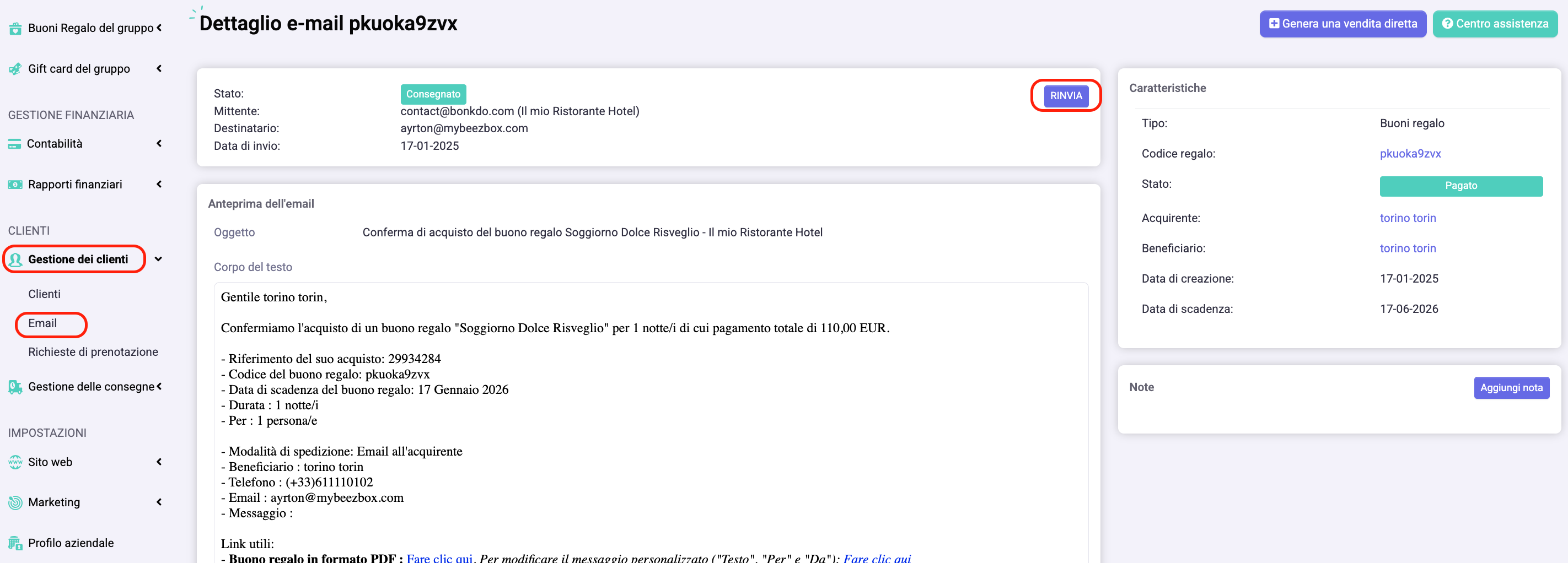
Task: Open the Email submenu item
Action: click(42, 323)
